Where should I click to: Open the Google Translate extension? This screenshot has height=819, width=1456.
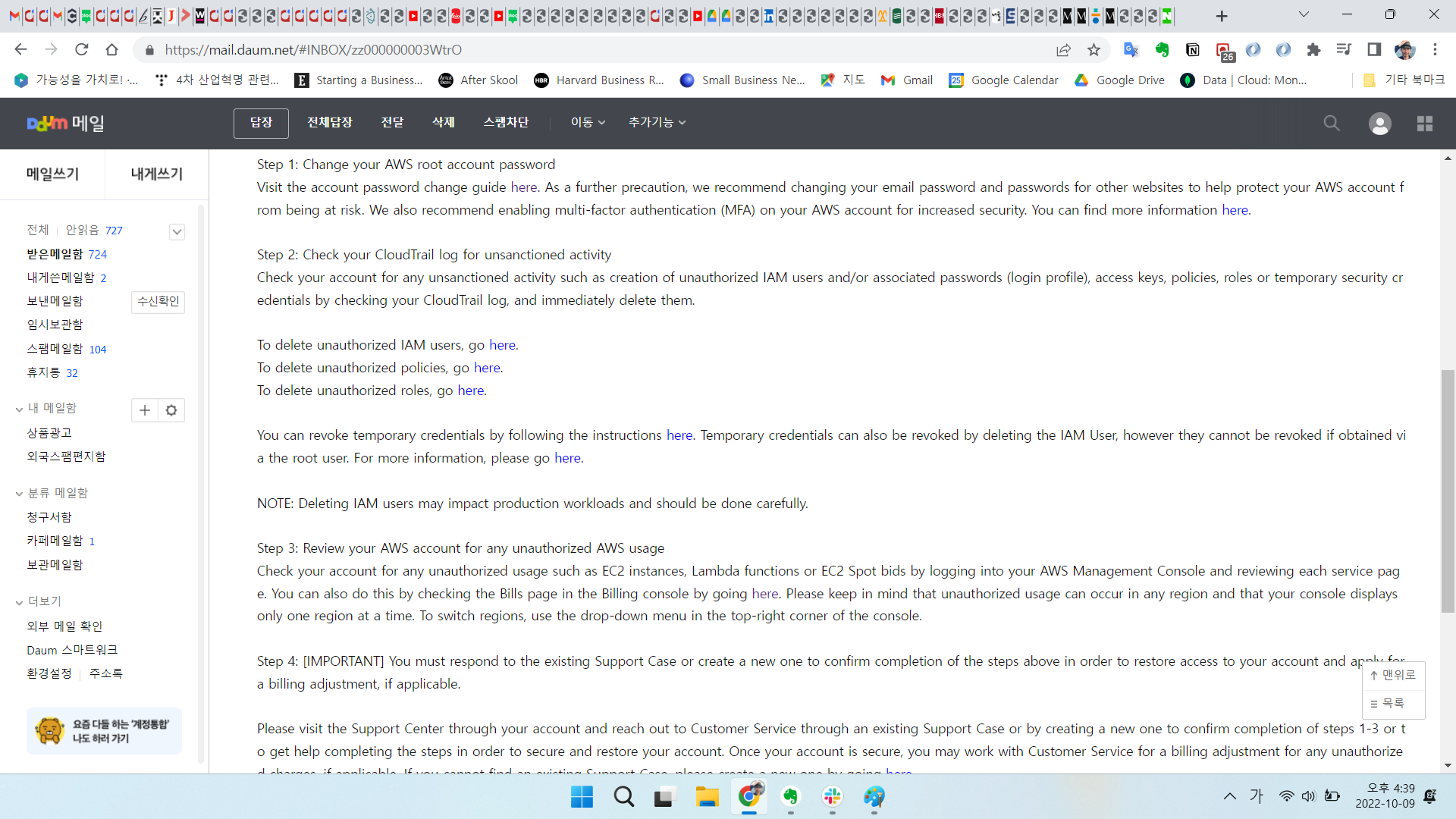(1131, 50)
